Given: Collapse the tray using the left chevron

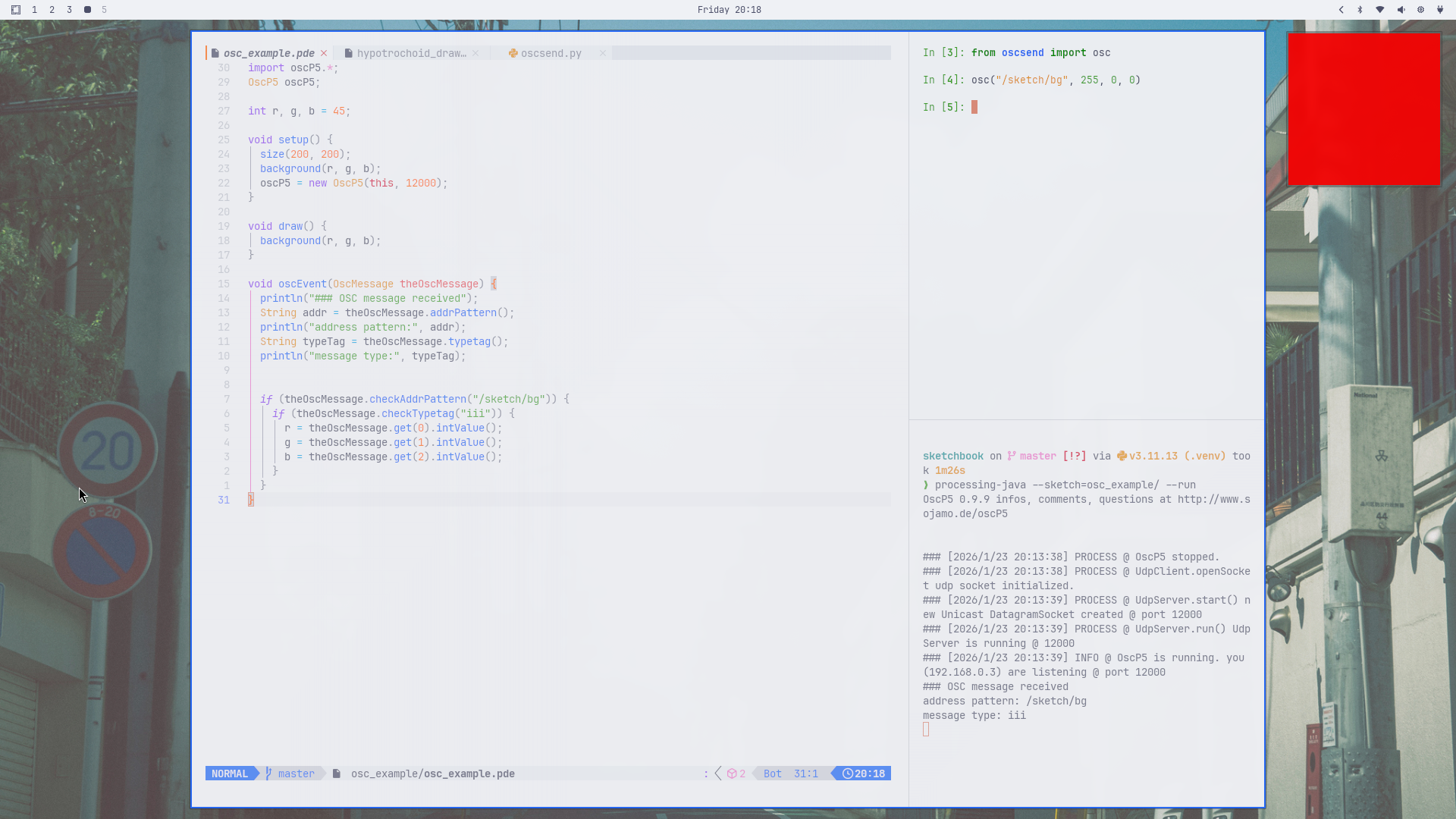Looking at the screenshot, I should (x=1341, y=10).
